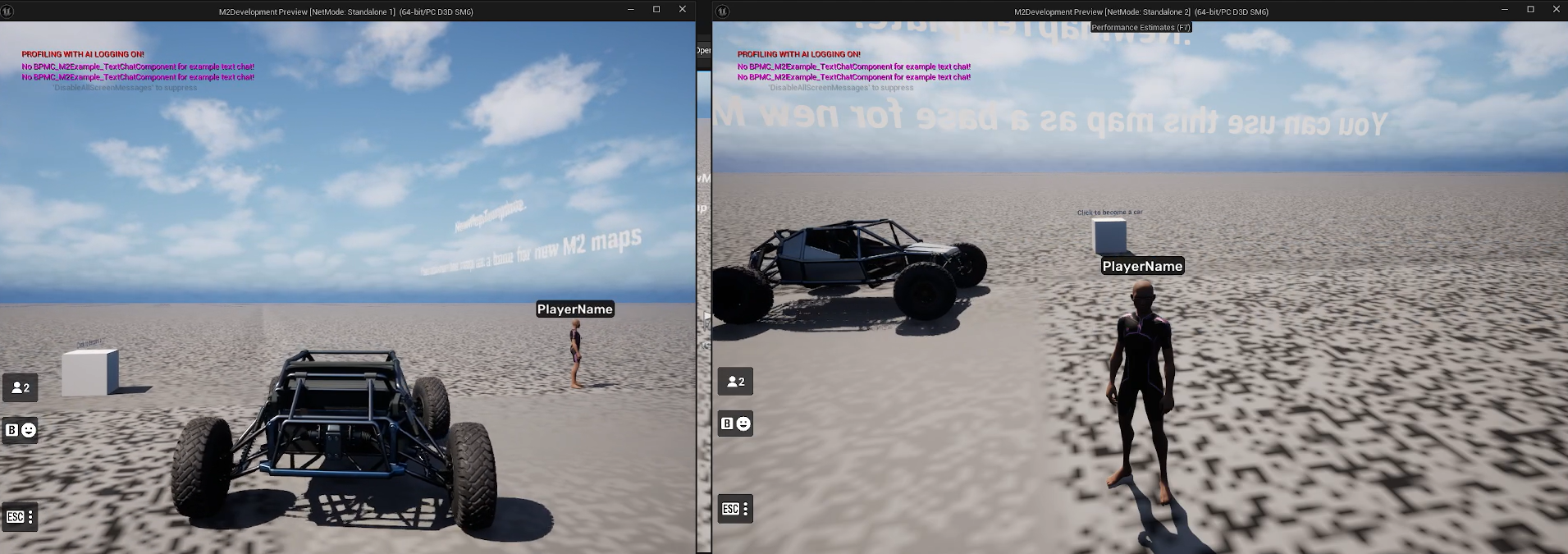Click the distant player character in the left viewport
The height and width of the screenshot is (554, 1568).
coord(576,354)
